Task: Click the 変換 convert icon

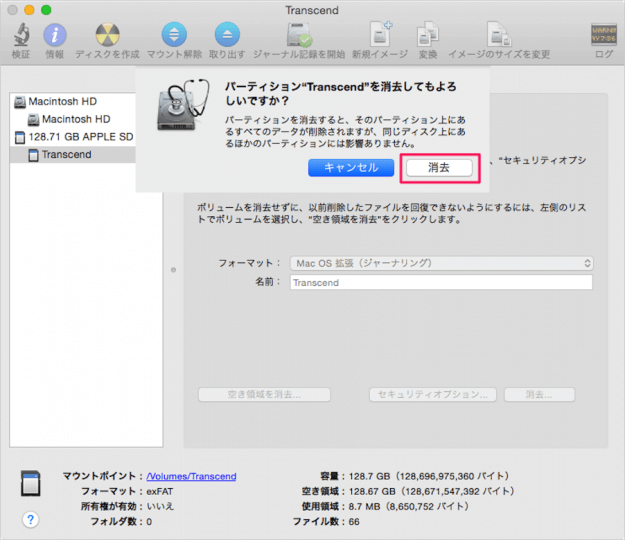Action: [427, 35]
